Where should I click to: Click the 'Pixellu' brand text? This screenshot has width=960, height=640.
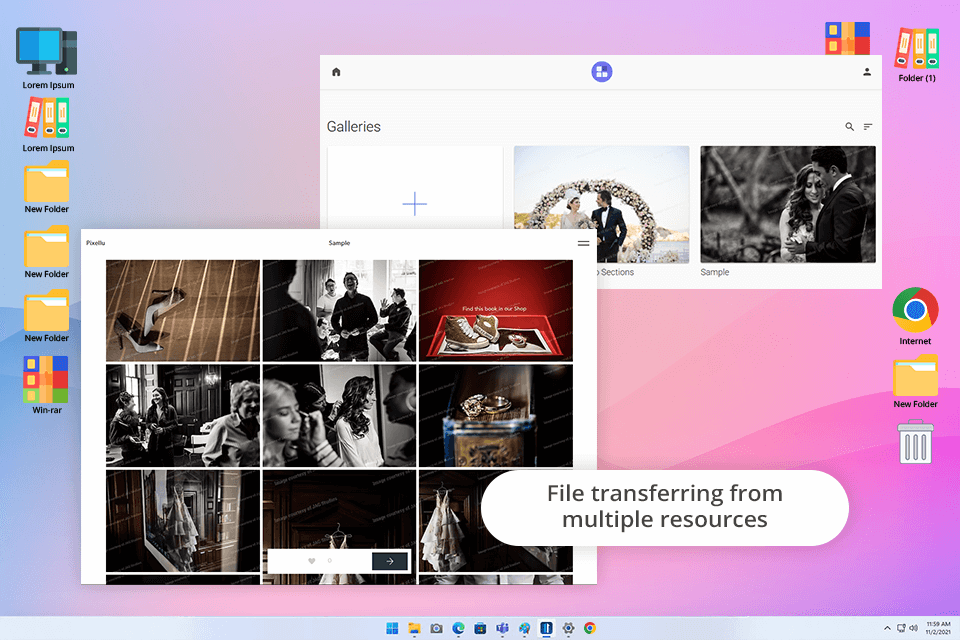[x=96, y=243]
